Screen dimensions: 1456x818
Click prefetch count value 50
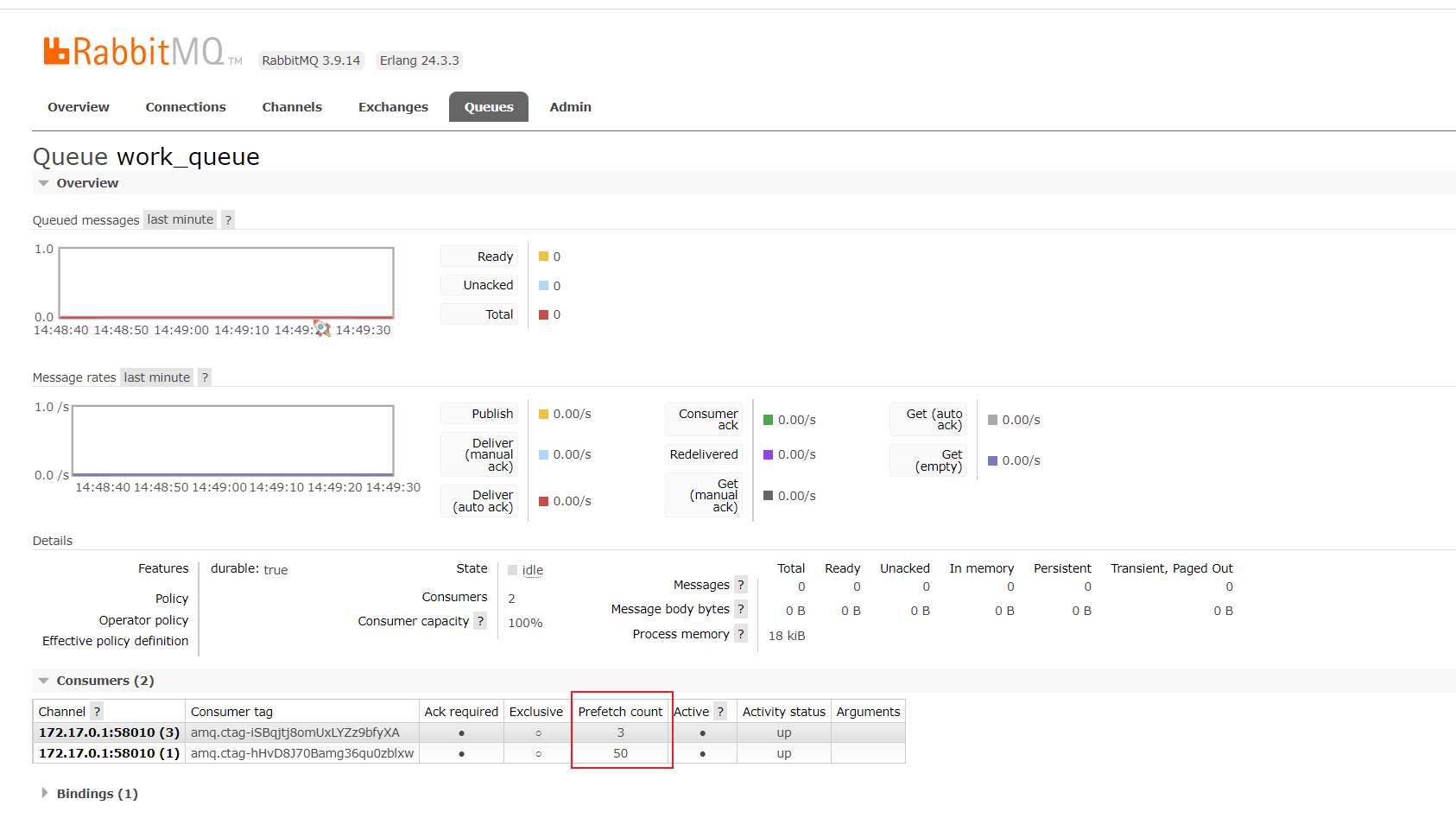[620, 753]
